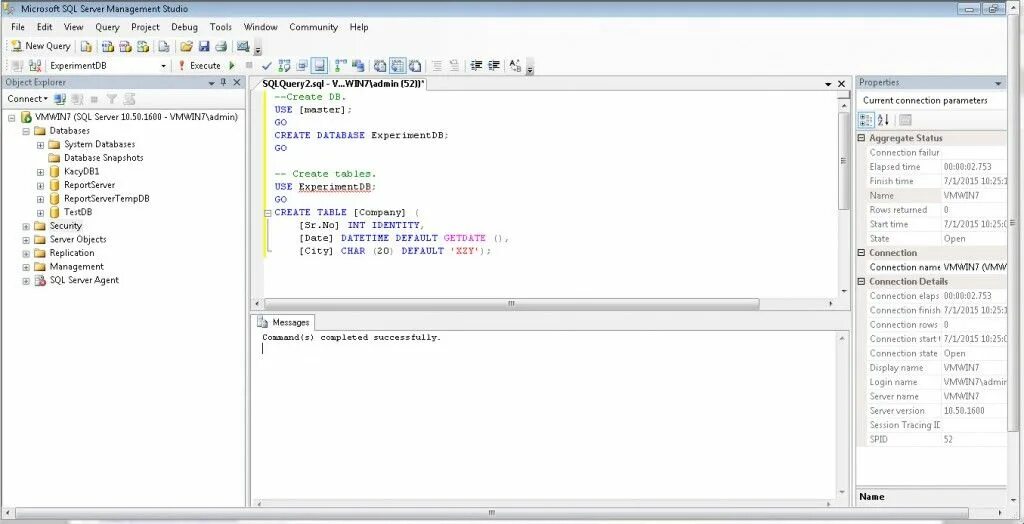Toggle IntelliSense Enabled button
Screen dimensions: 1024x524
(319, 65)
